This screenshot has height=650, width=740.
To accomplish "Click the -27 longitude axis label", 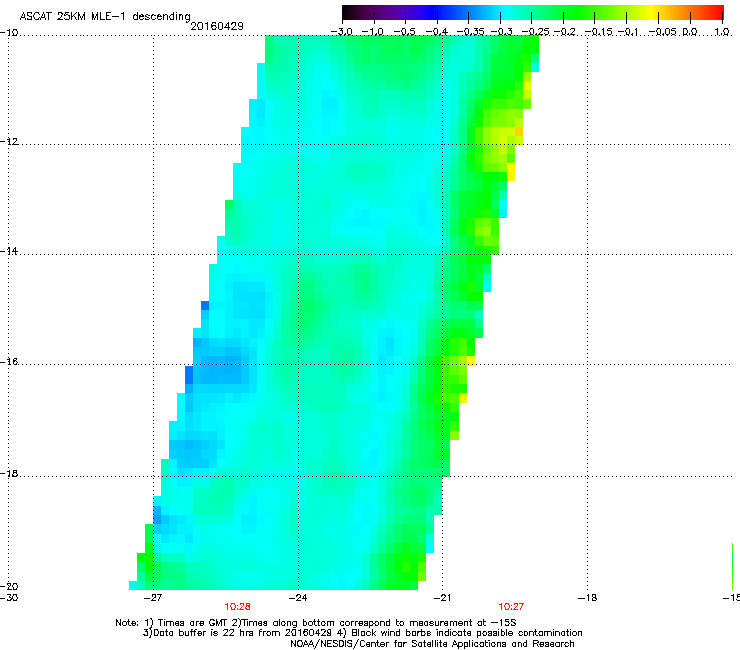I will click(x=152, y=598).
